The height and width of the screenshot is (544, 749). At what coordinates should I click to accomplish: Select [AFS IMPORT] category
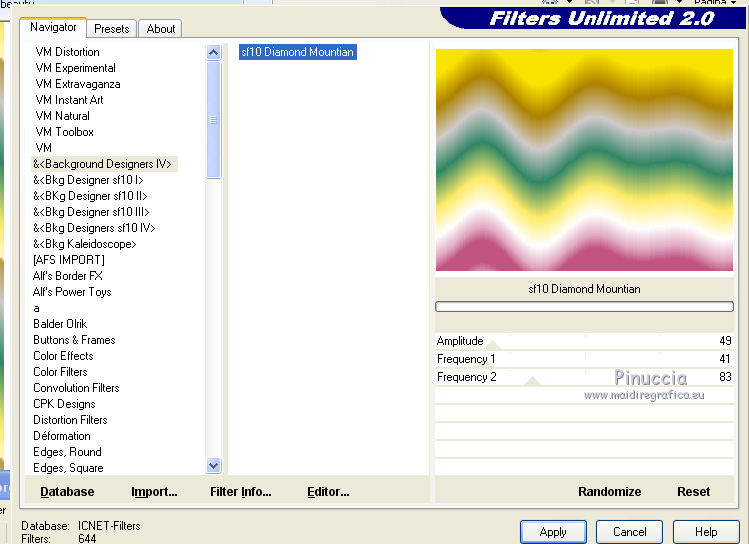coord(69,260)
